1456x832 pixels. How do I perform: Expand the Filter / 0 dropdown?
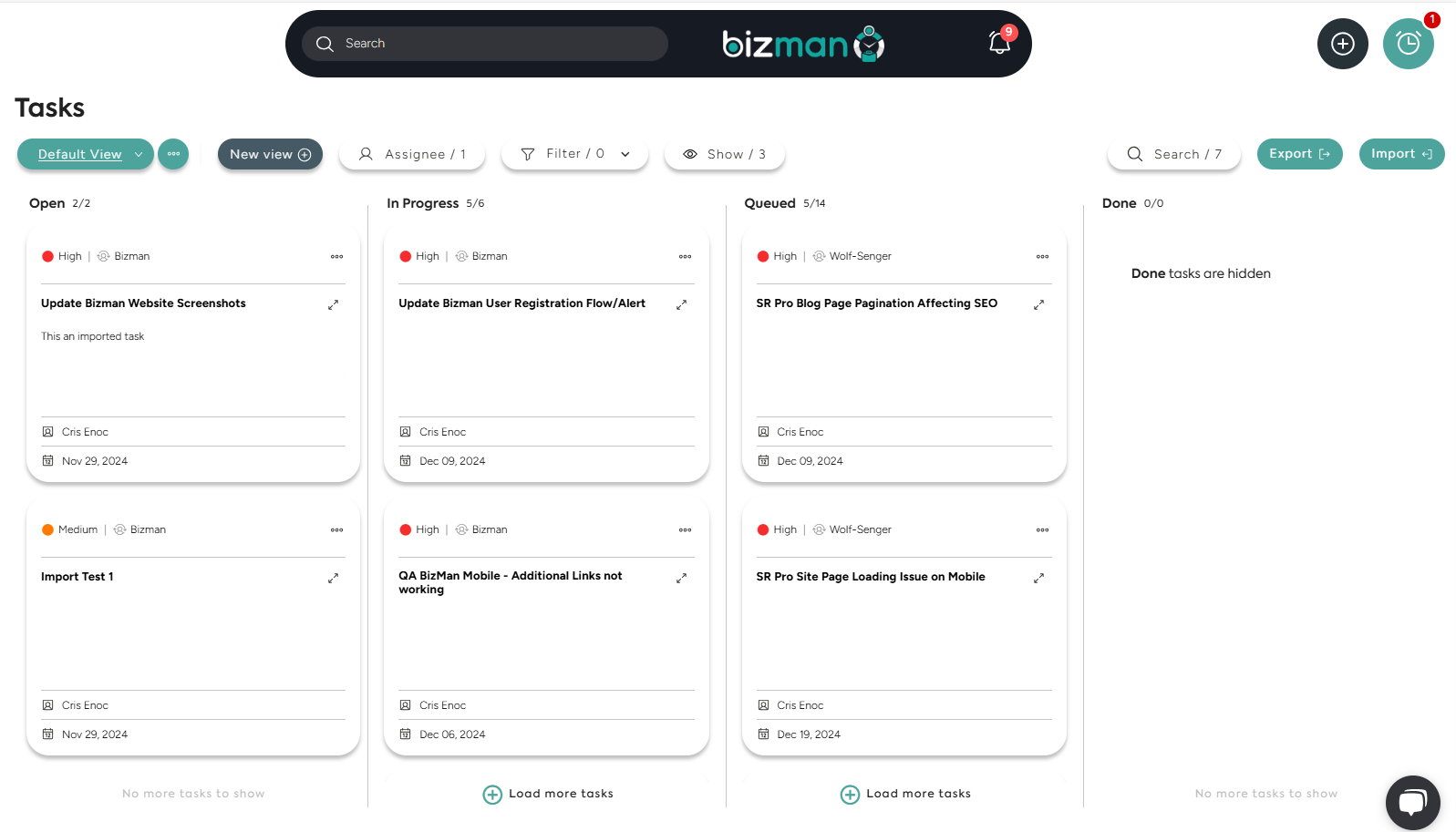575,154
